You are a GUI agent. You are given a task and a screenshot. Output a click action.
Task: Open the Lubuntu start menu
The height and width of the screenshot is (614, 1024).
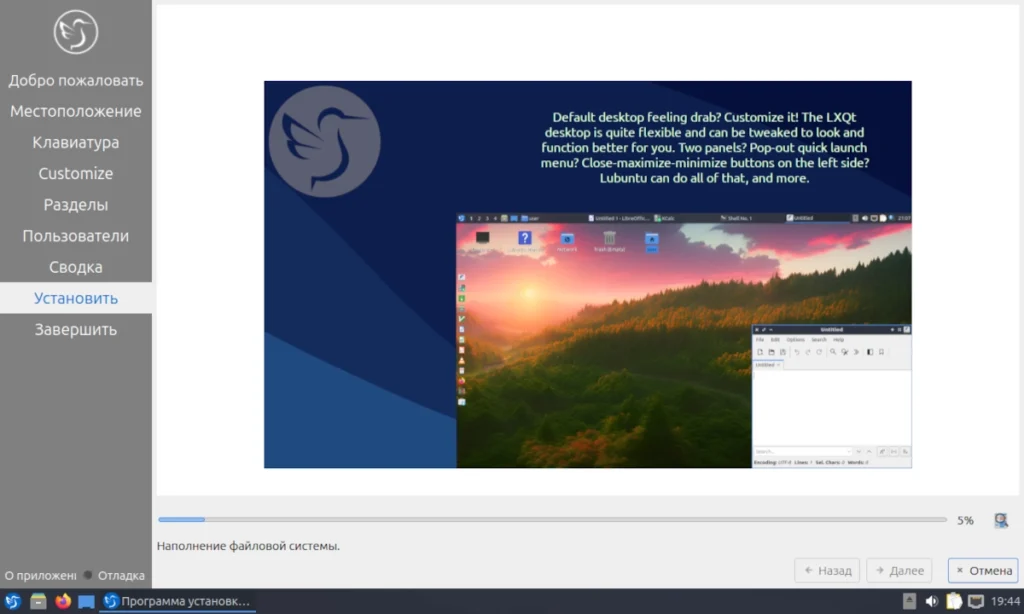13,601
